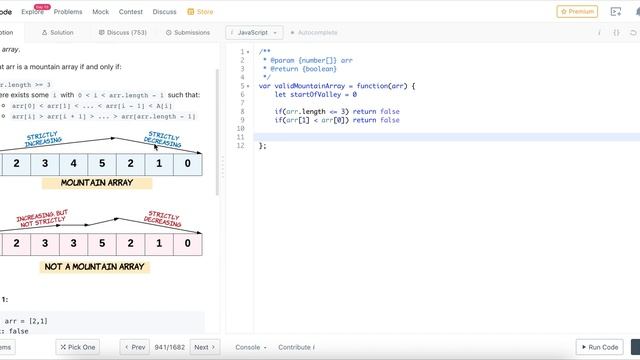Image resolution: width=640 pixels, height=360 pixels.
Task: Switch to the Submissions tab
Action: (188, 32)
